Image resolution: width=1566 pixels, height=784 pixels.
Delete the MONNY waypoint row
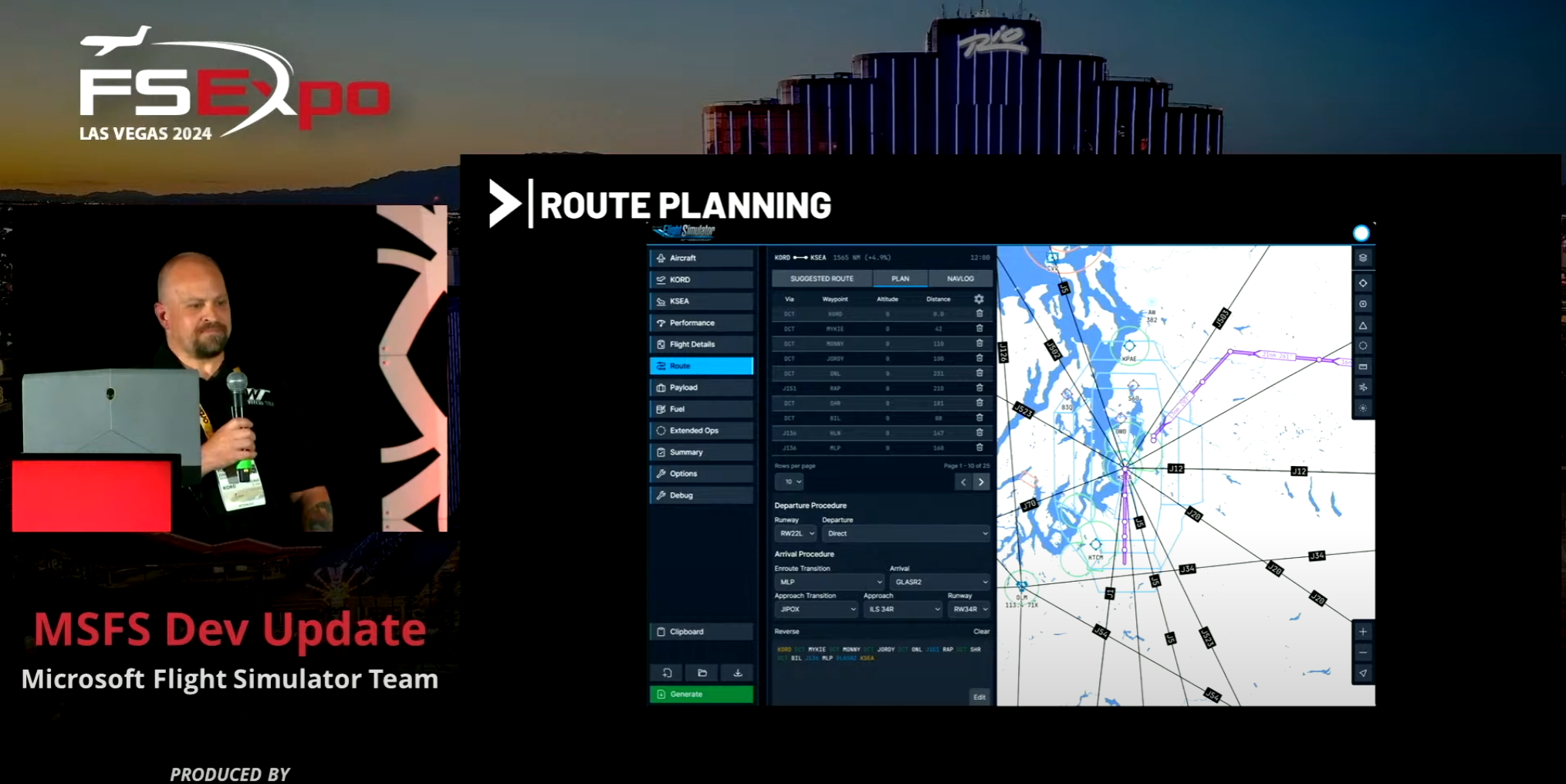[979, 343]
